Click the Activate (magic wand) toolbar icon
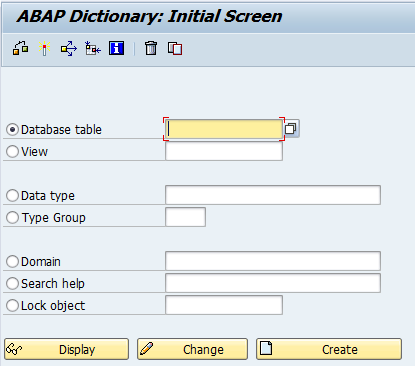 44,49
